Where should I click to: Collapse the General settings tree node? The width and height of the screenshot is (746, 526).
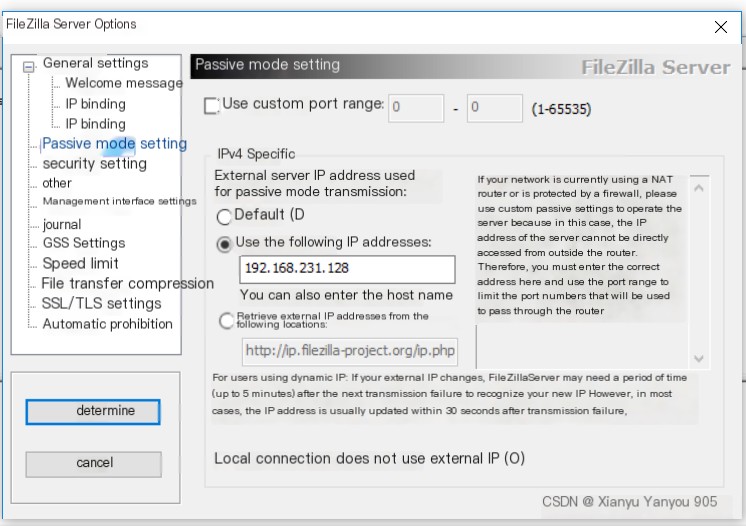pyautogui.click(x=29, y=67)
